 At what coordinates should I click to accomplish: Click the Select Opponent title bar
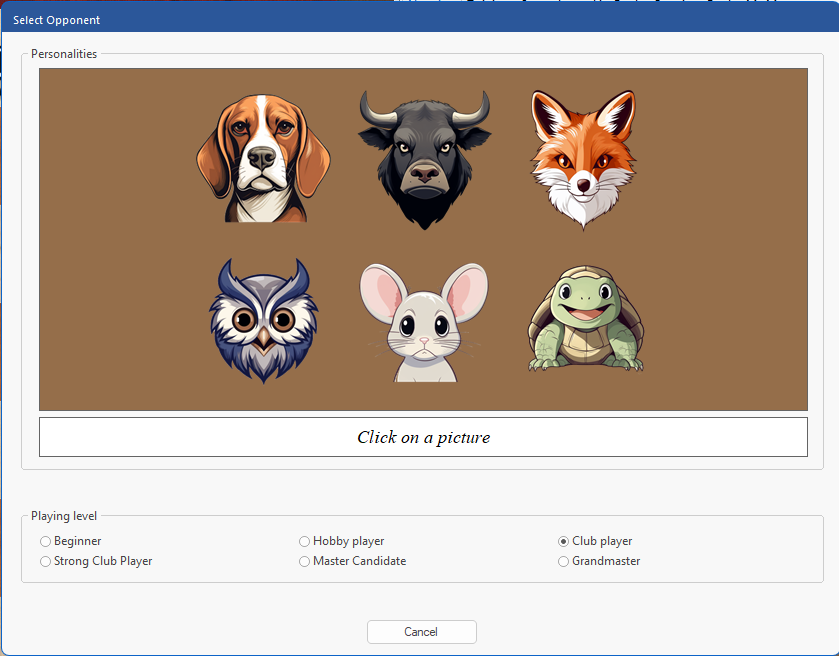coord(420,20)
